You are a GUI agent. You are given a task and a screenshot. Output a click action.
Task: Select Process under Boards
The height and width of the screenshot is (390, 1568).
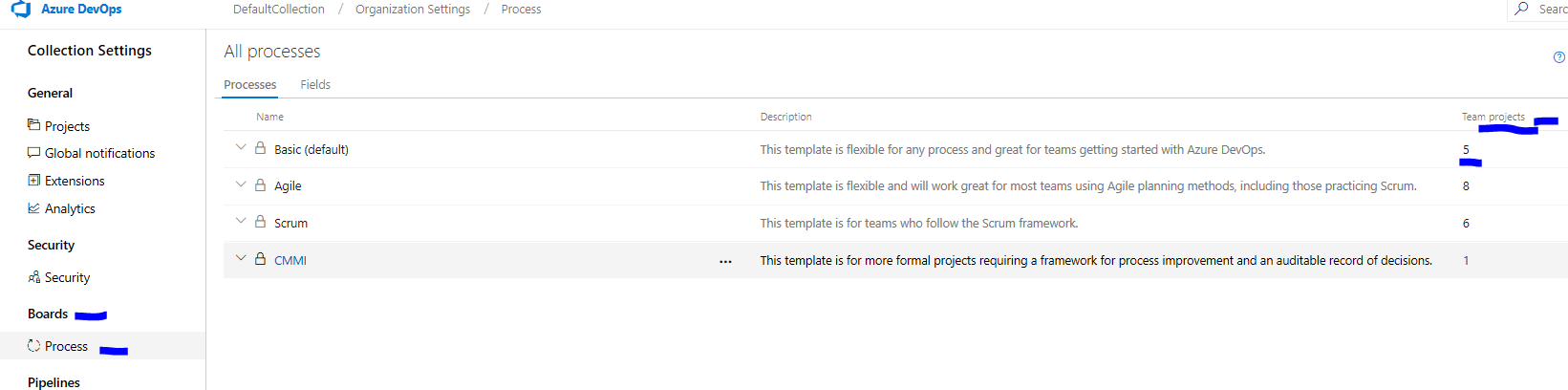[66, 346]
